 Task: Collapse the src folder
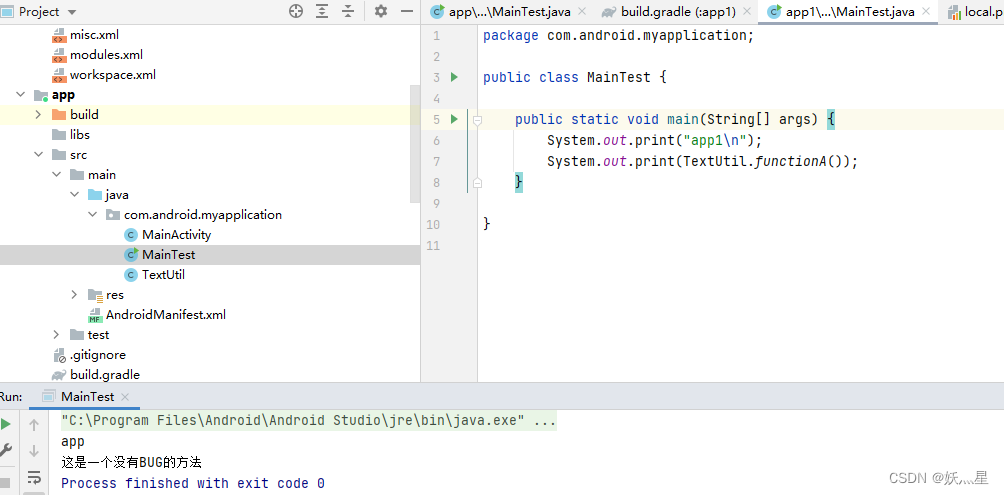pyautogui.click(x=38, y=155)
